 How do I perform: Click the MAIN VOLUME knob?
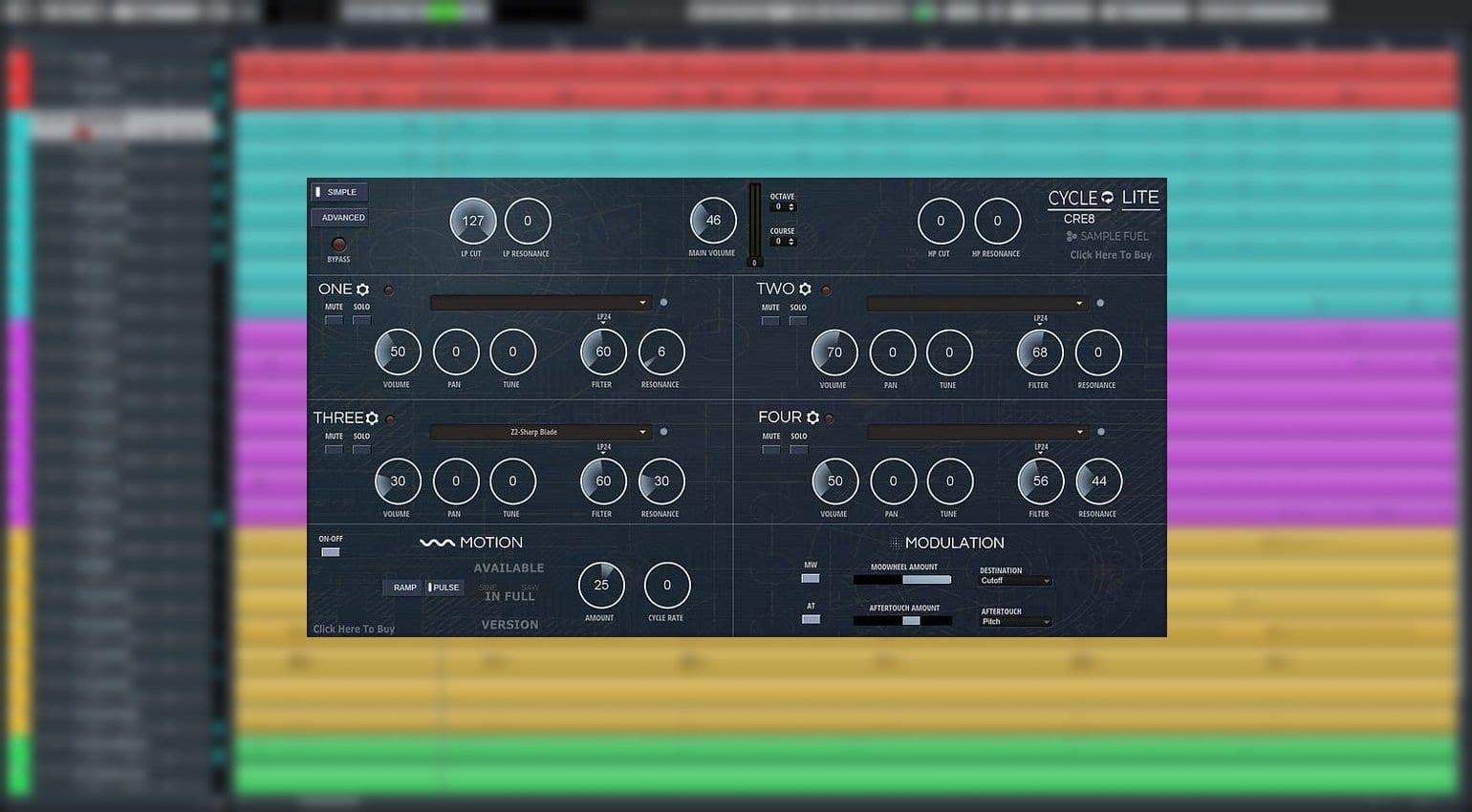click(713, 221)
